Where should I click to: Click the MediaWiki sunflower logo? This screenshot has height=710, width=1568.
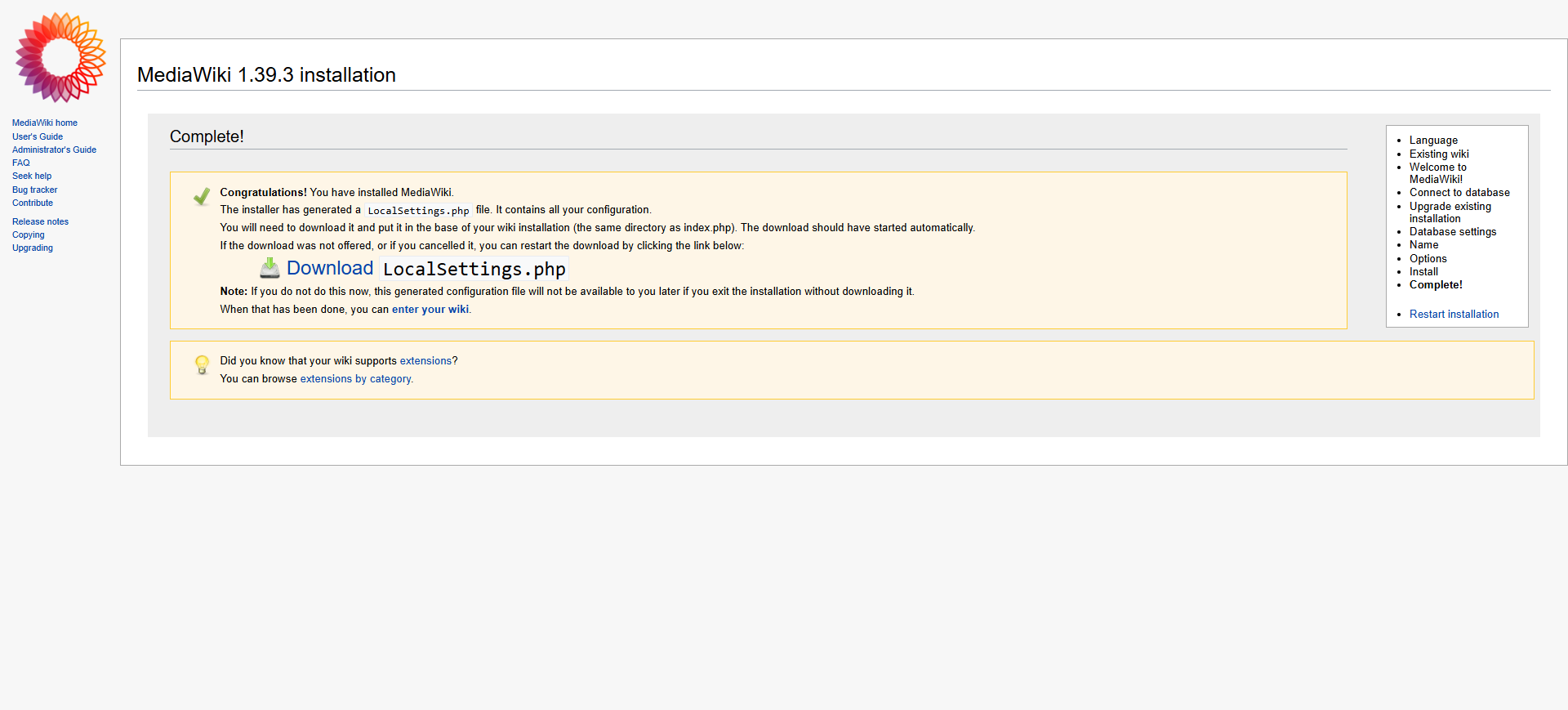click(60, 57)
